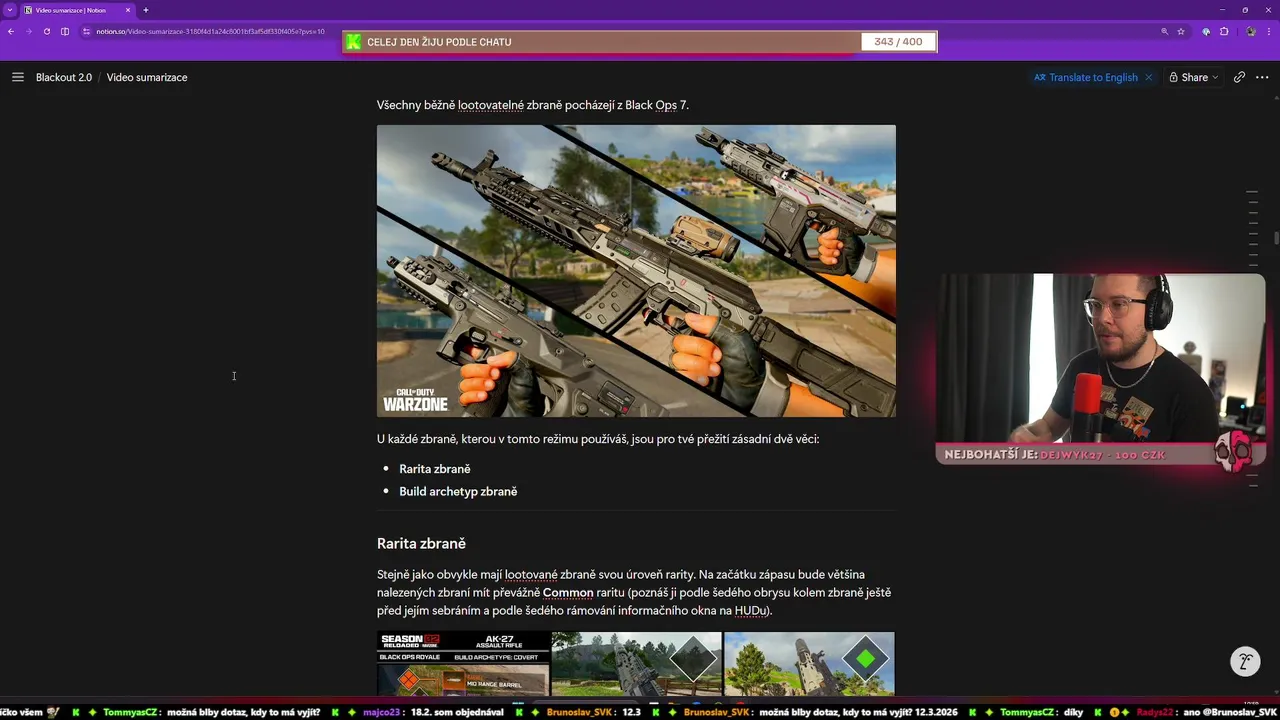Click the word lootovatelné in first line
Screen dimensions: 1280x720
click(491, 105)
